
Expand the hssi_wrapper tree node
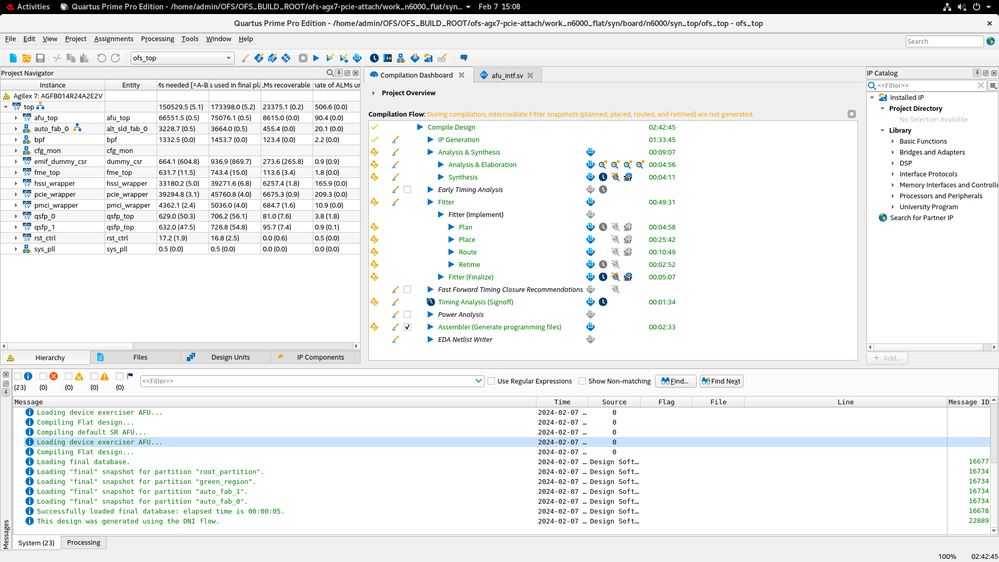tap(16, 183)
